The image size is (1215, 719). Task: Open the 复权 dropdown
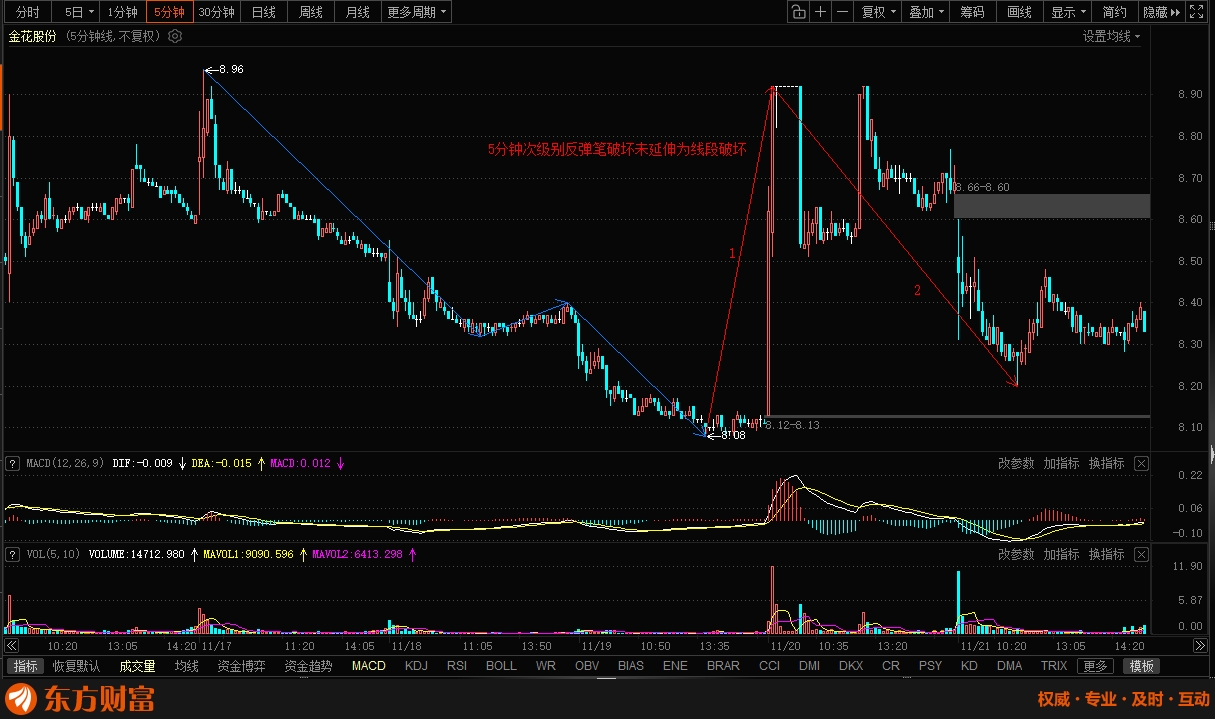pyautogui.click(x=879, y=12)
